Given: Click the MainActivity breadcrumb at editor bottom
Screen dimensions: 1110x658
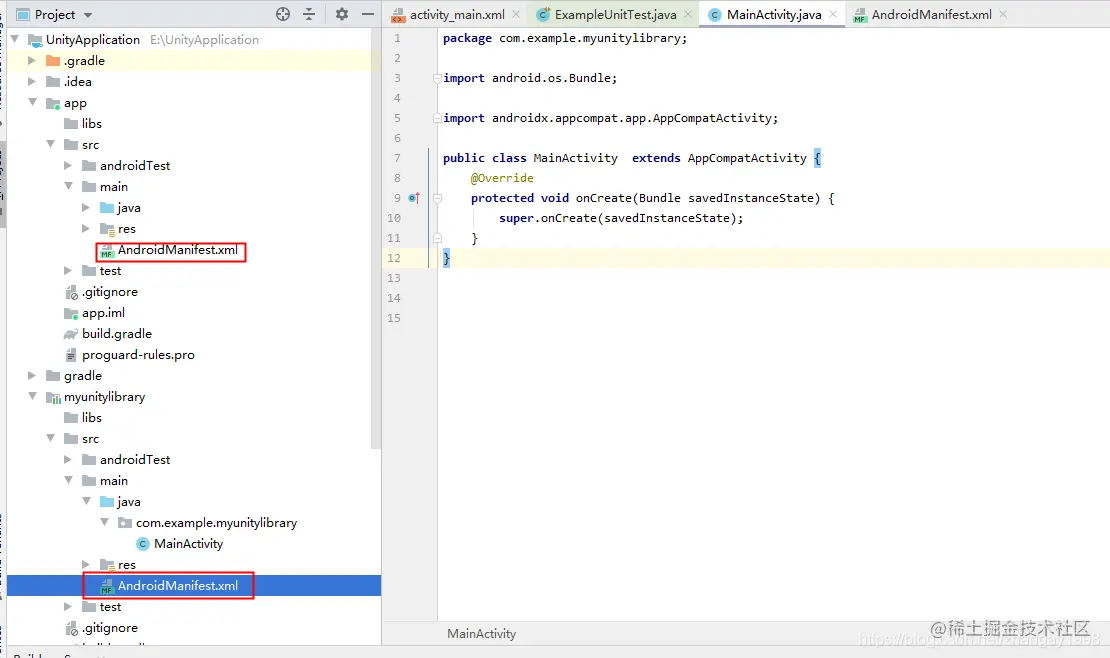Looking at the screenshot, I should (x=481, y=633).
